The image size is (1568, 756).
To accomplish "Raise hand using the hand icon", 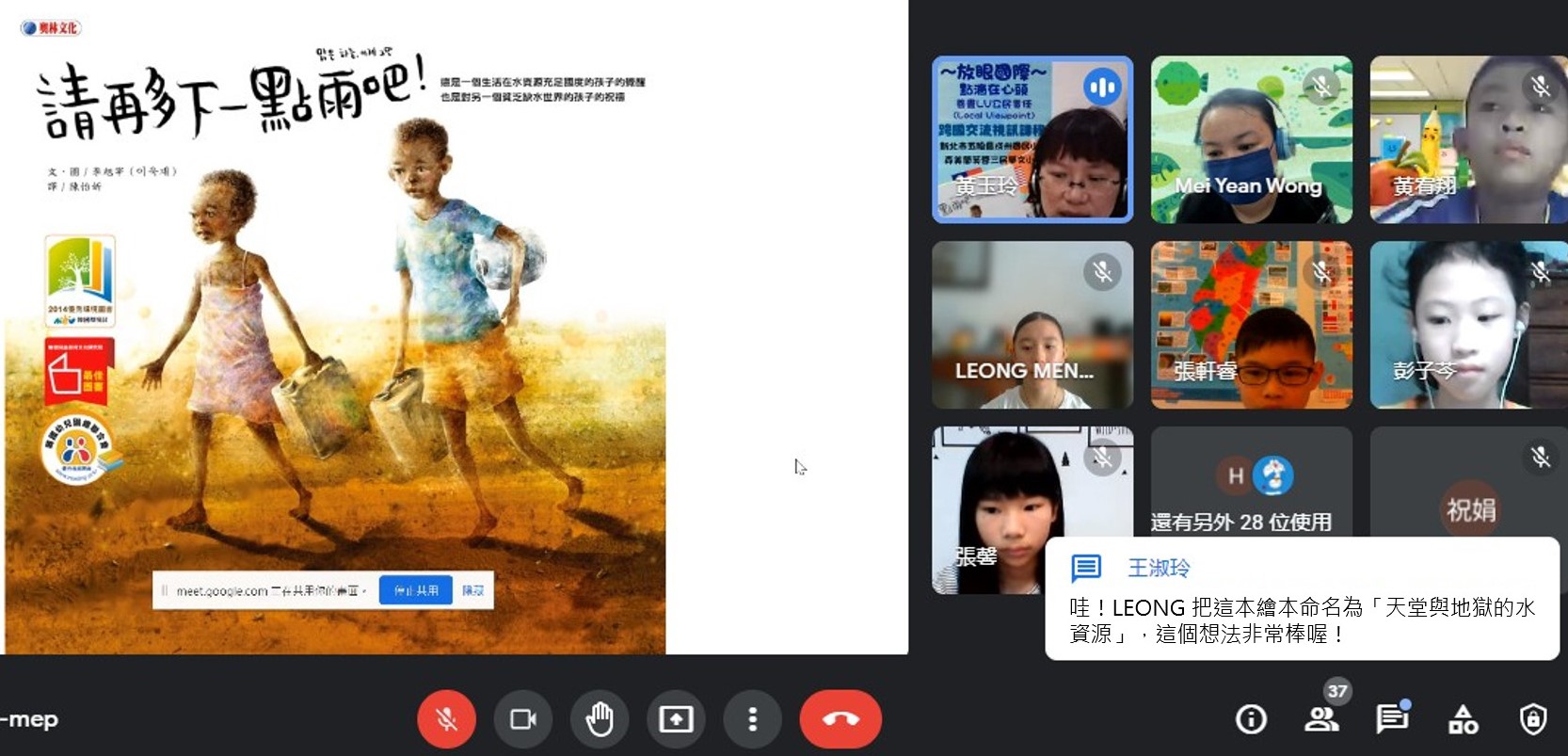I will pos(599,719).
